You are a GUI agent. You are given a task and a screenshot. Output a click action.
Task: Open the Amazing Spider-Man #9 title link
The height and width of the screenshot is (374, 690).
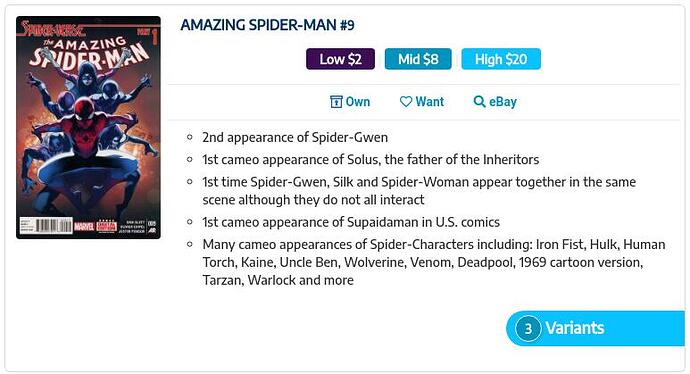[x=268, y=25]
